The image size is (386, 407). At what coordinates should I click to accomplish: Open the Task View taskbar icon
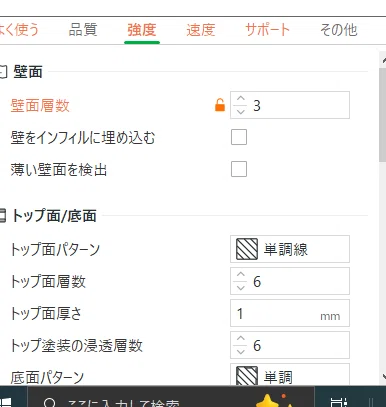(339, 402)
